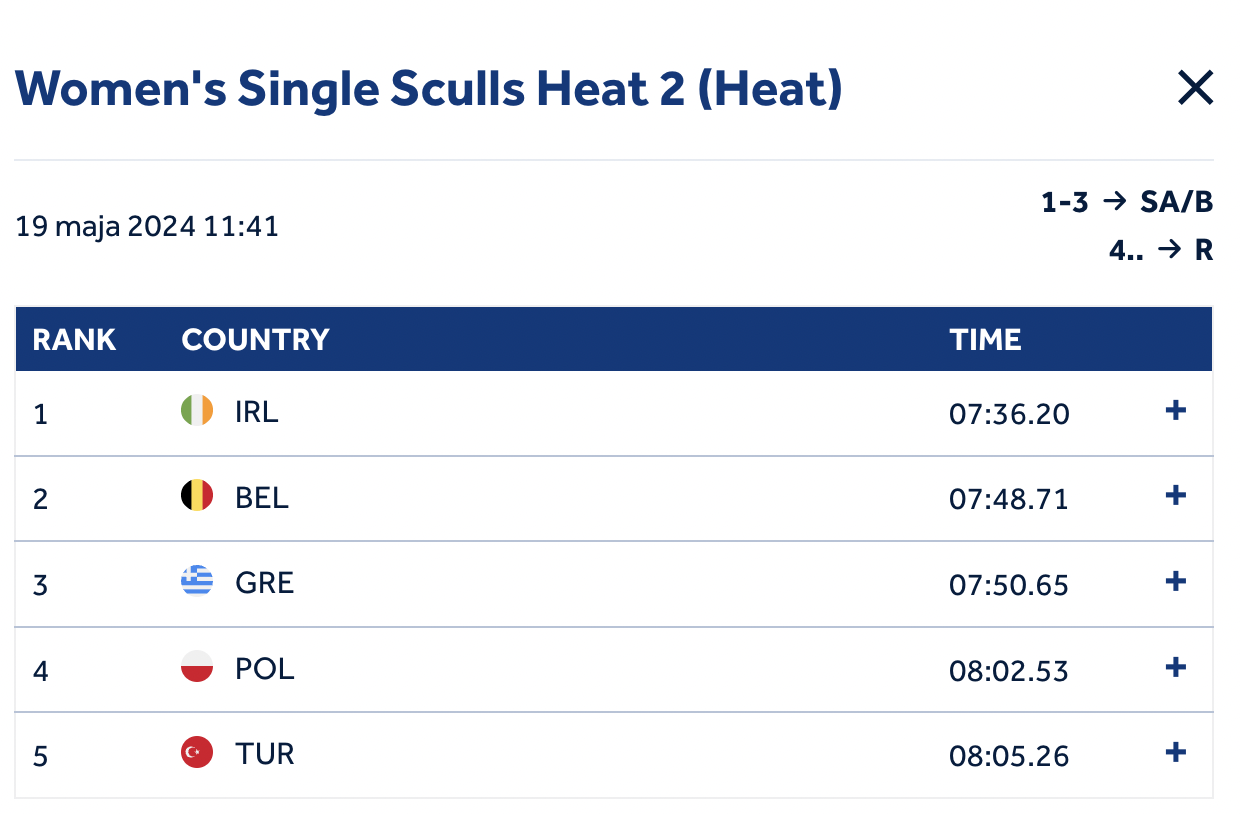This screenshot has height=814, width=1240.
Task: Expand the GRE row details with plus
Action: click(1176, 582)
